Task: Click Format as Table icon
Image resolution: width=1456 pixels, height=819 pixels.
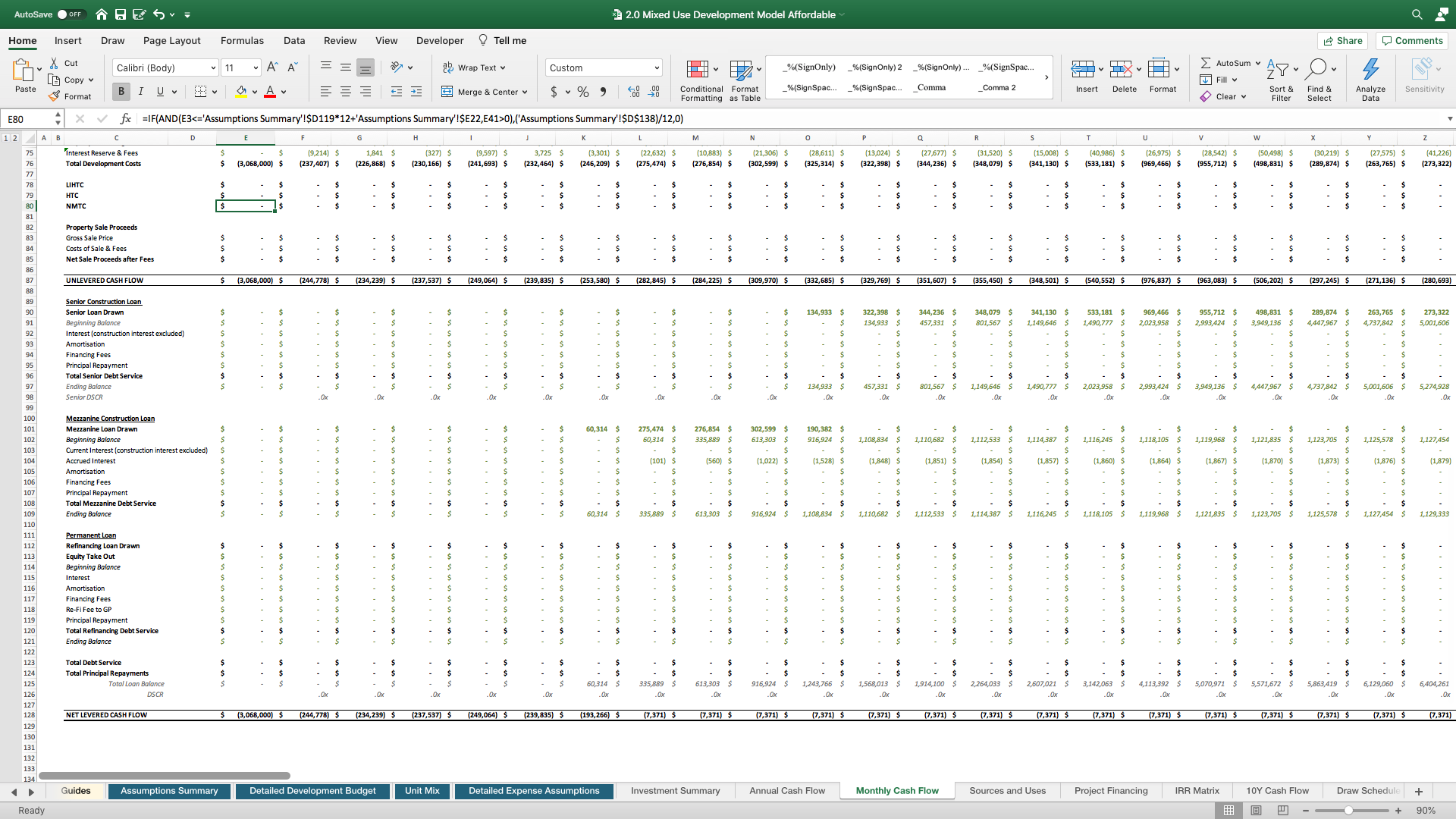Action: 741,70
